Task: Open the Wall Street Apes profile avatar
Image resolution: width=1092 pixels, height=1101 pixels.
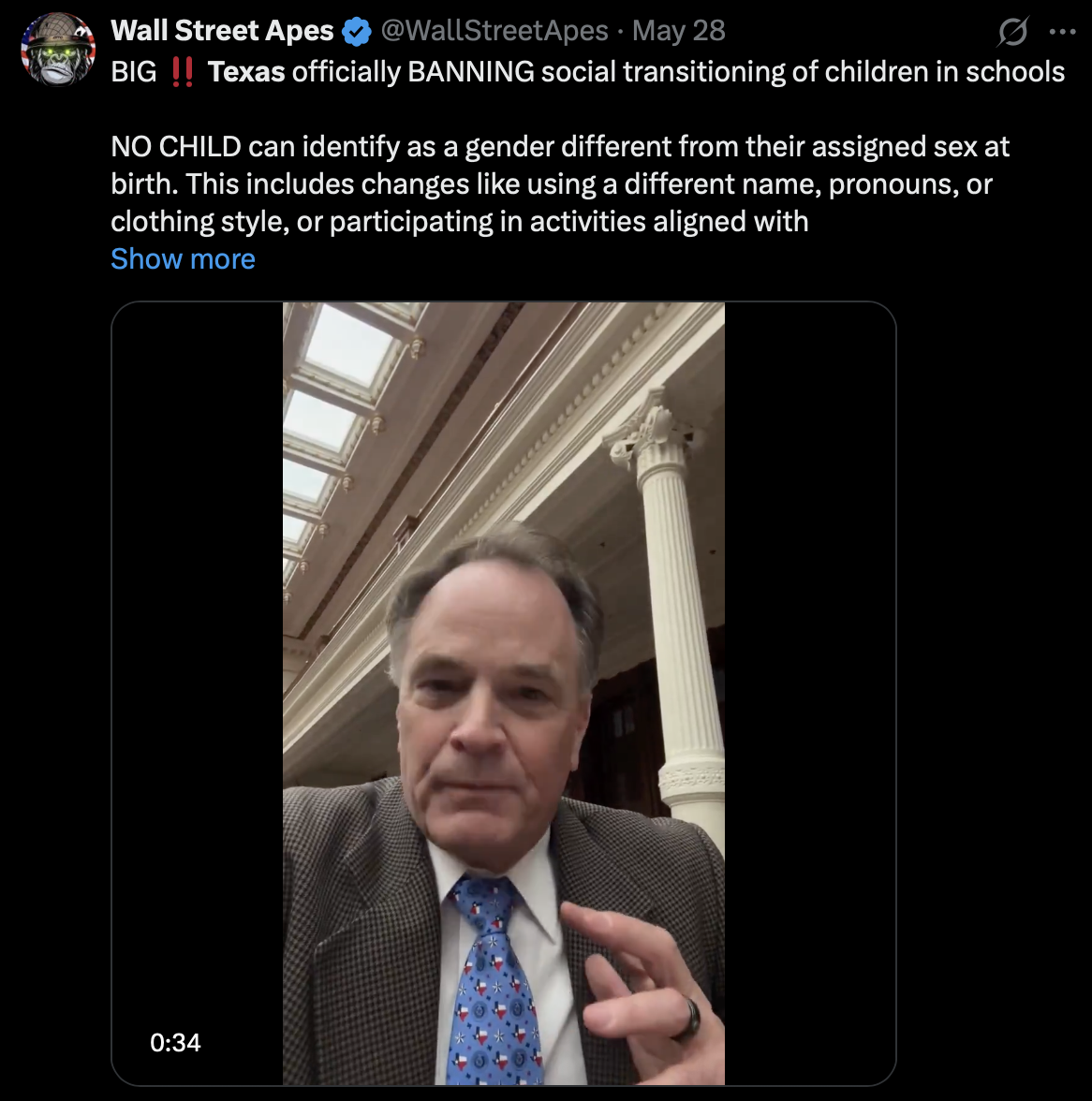Action: (x=57, y=50)
